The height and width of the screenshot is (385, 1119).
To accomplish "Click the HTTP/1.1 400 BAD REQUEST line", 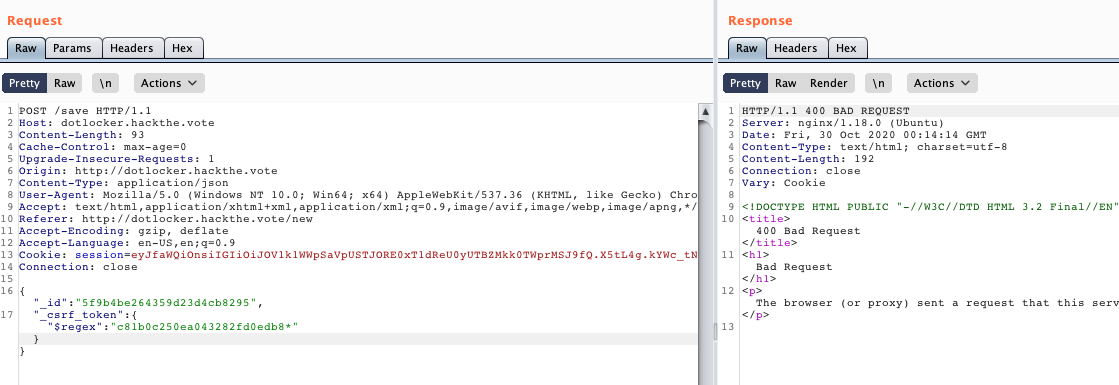I will (x=826, y=111).
